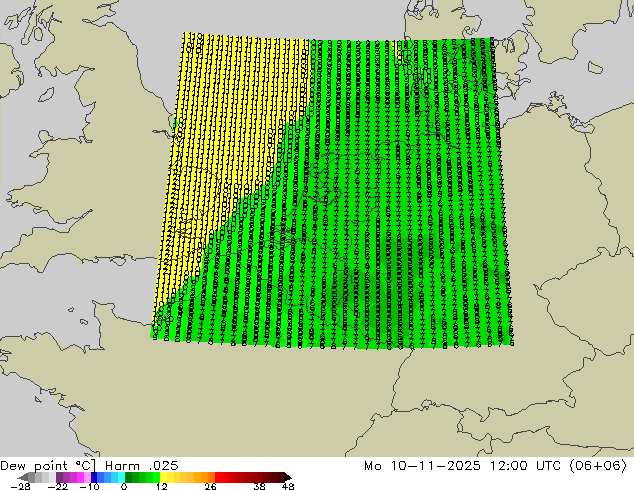This screenshot has width=634, height=490.
Task: Click the '12:00 UTC' time label
Action: pyautogui.click(x=526, y=466)
